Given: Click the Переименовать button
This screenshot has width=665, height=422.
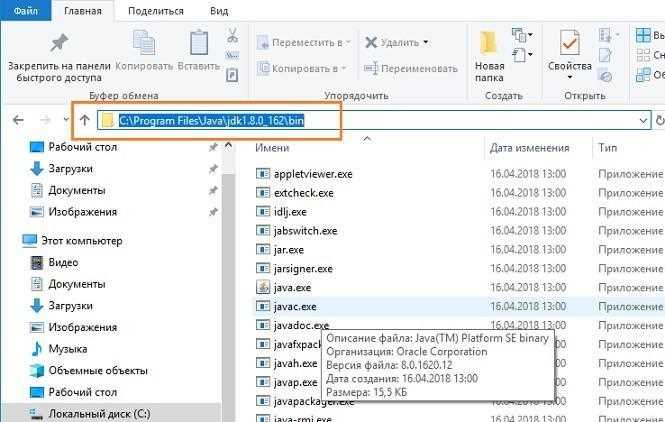Looking at the screenshot, I should 411,68.
